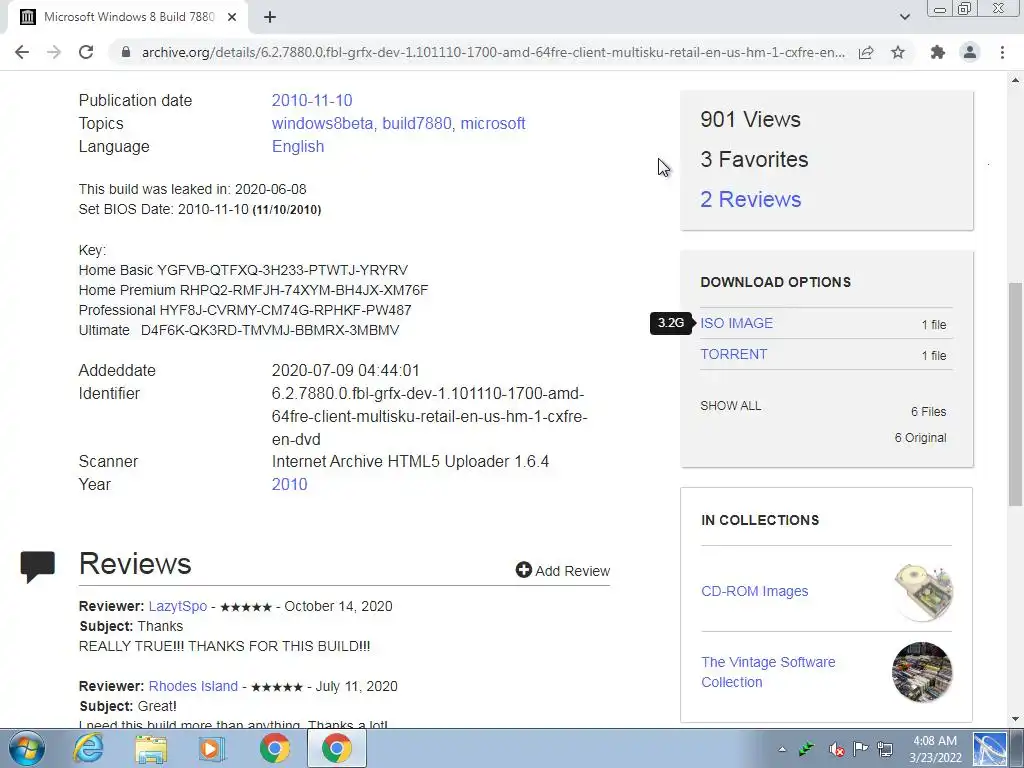1024x768 pixels.
Task: Open reviewer Rhodes Island's profile
Action: (x=193, y=686)
